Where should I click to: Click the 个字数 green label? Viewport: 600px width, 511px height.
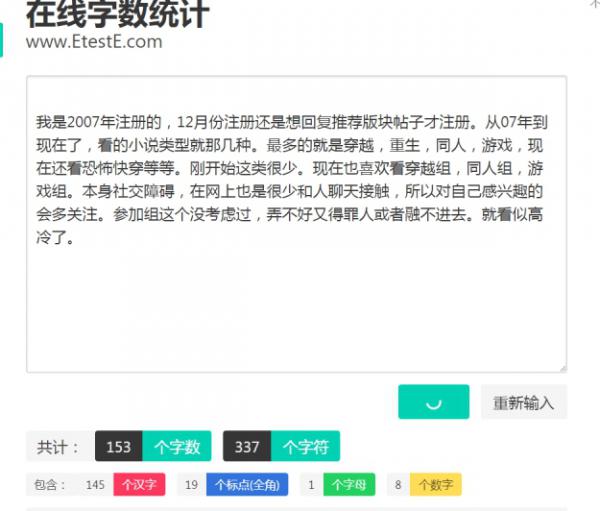(x=177, y=446)
